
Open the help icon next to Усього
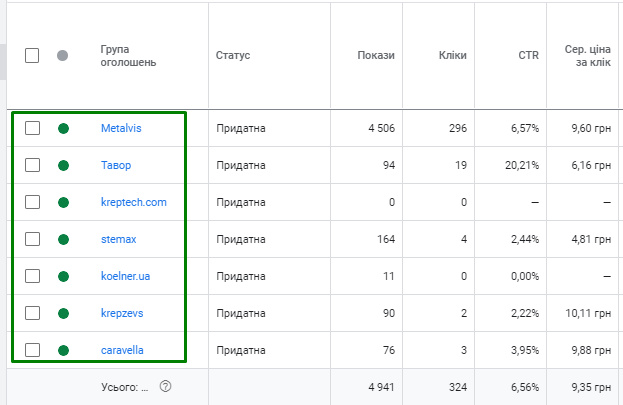tap(165, 386)
